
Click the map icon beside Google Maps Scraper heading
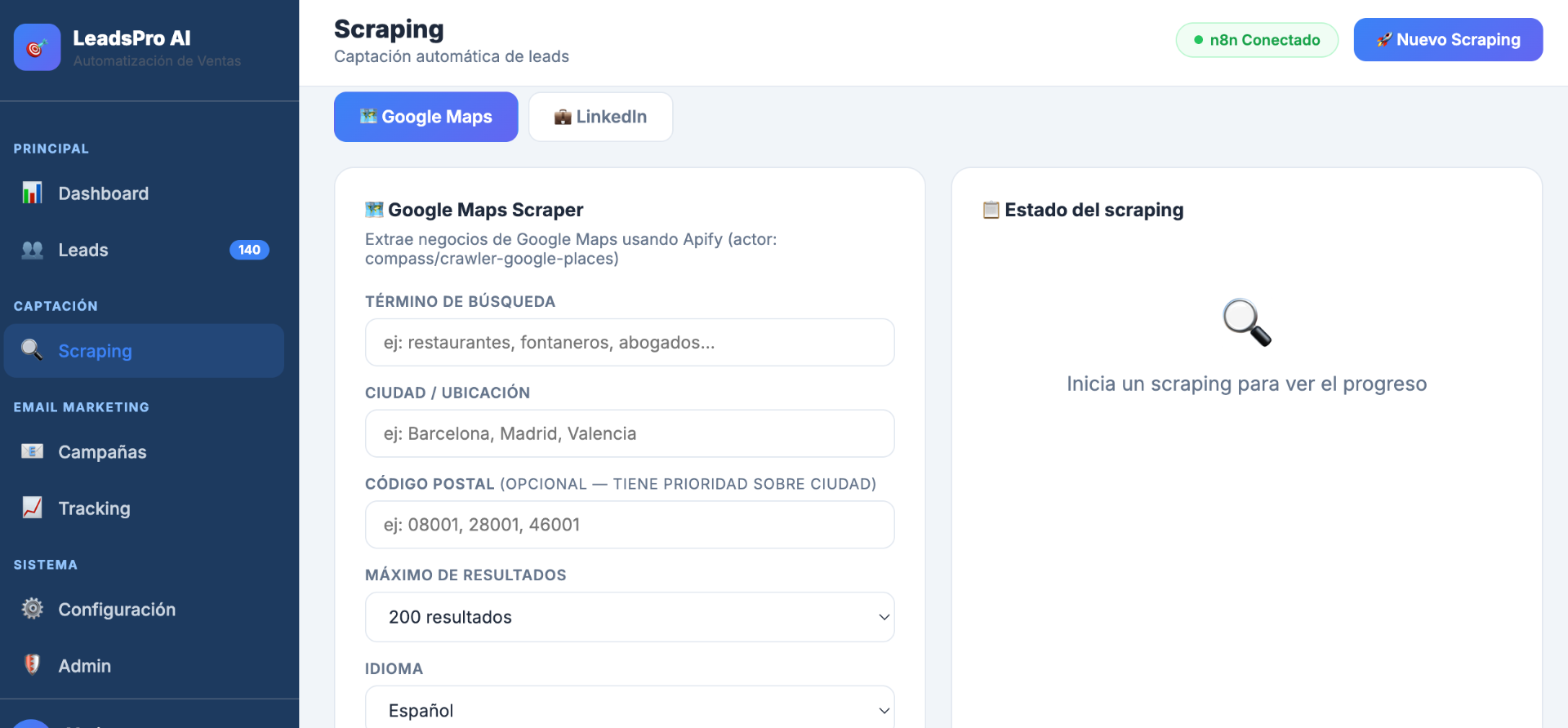(374, 210)
